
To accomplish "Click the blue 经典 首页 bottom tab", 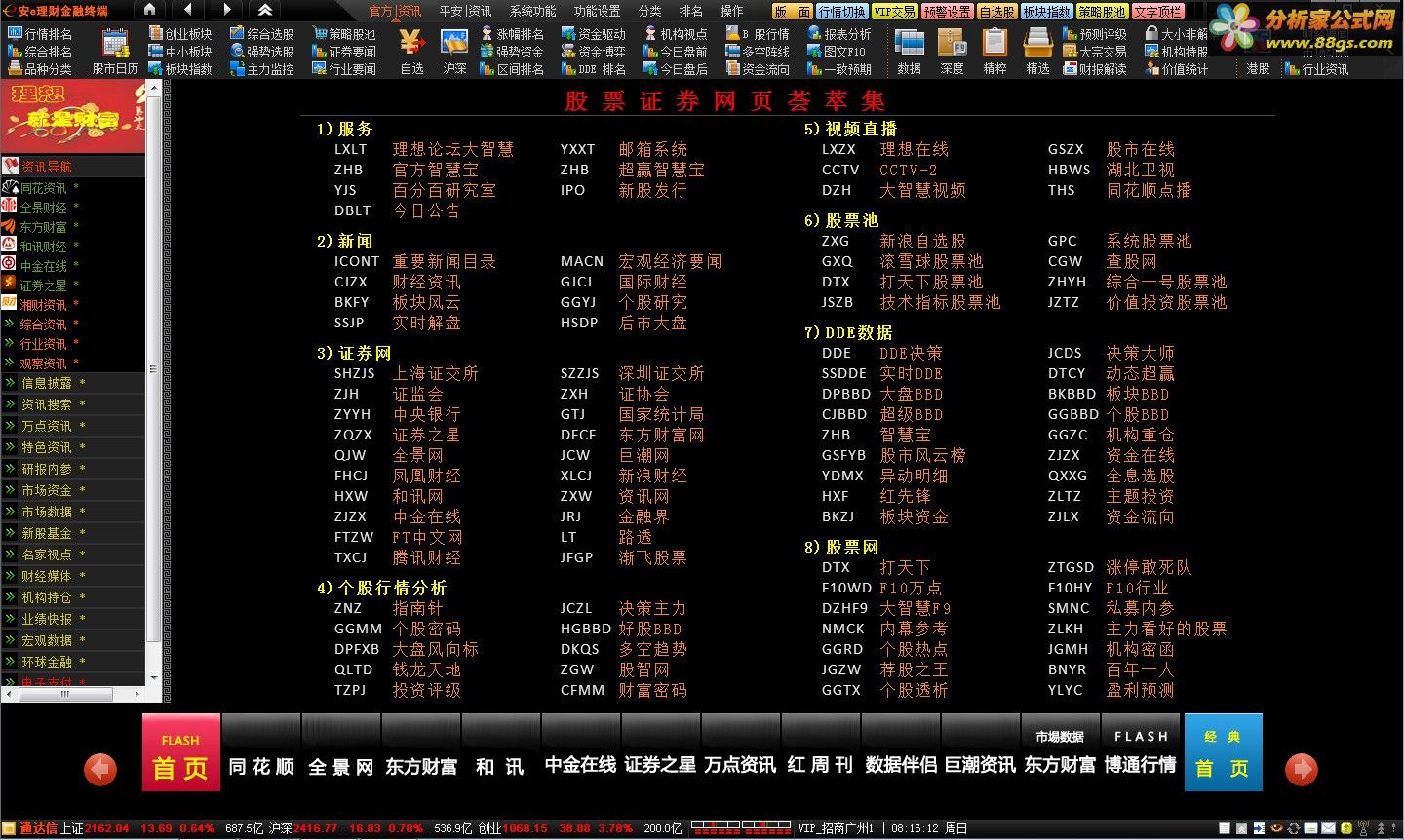I will point(1223,753).
